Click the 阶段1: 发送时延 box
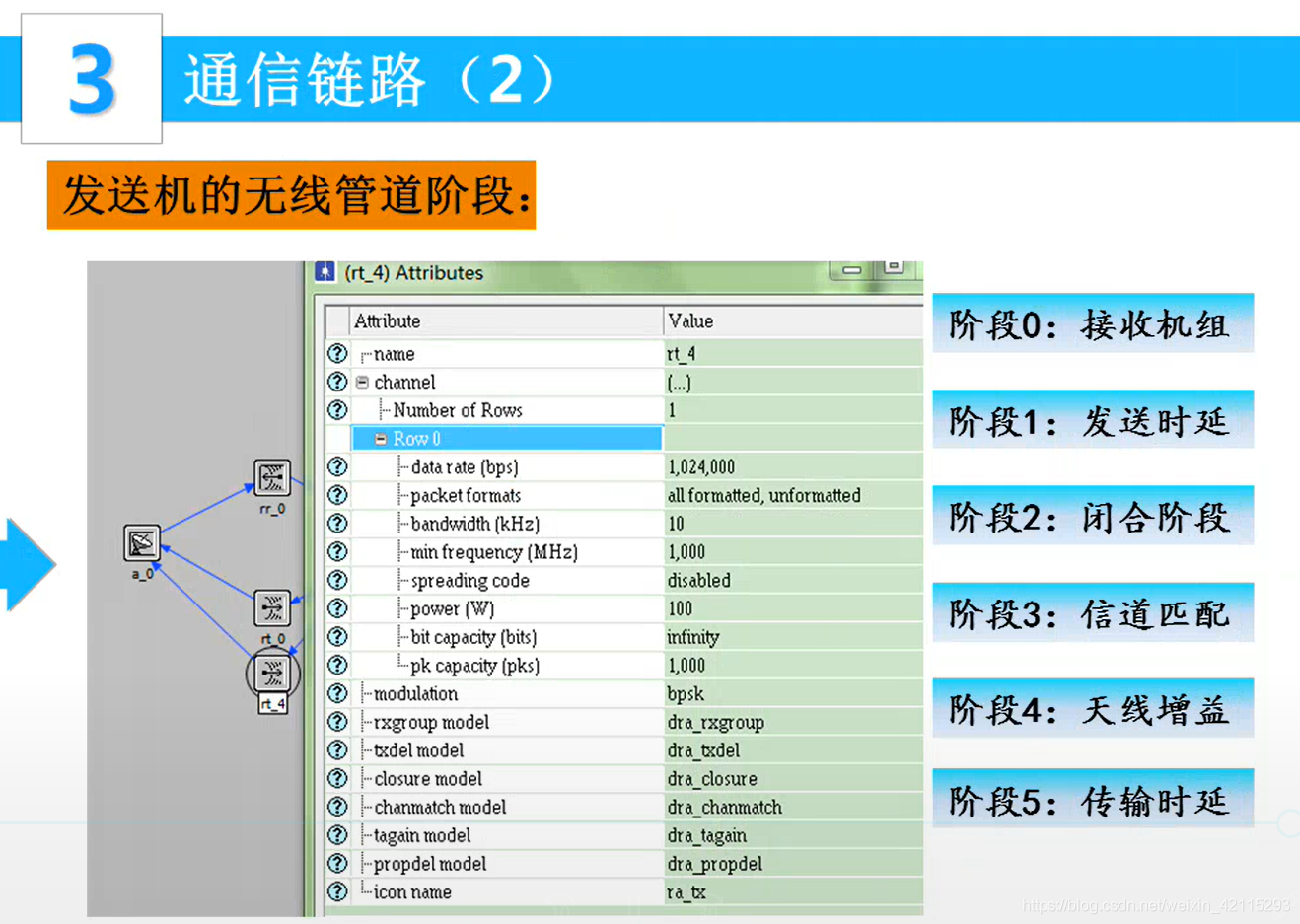1300x924 pixels. pyautogui.click(x=1093, y=420)
